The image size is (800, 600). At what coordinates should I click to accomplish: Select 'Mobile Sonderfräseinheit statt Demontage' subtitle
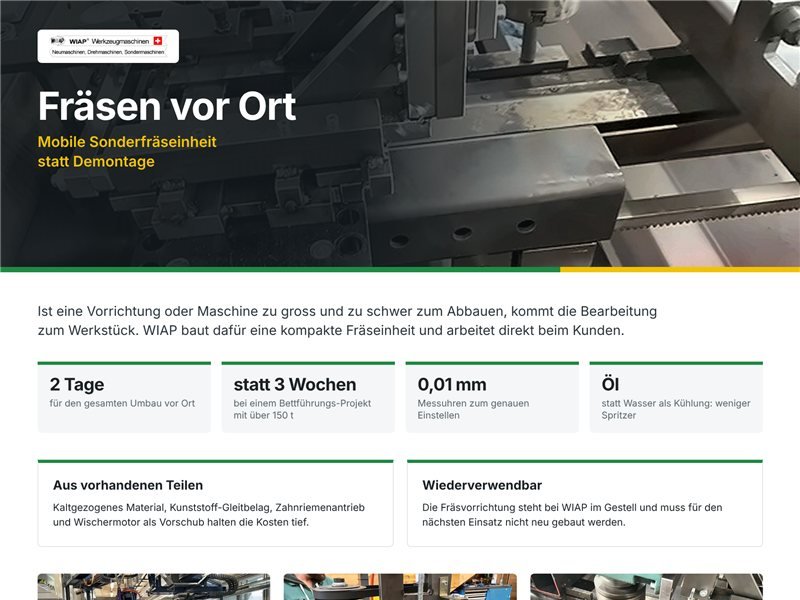click(x=127, y=152)
